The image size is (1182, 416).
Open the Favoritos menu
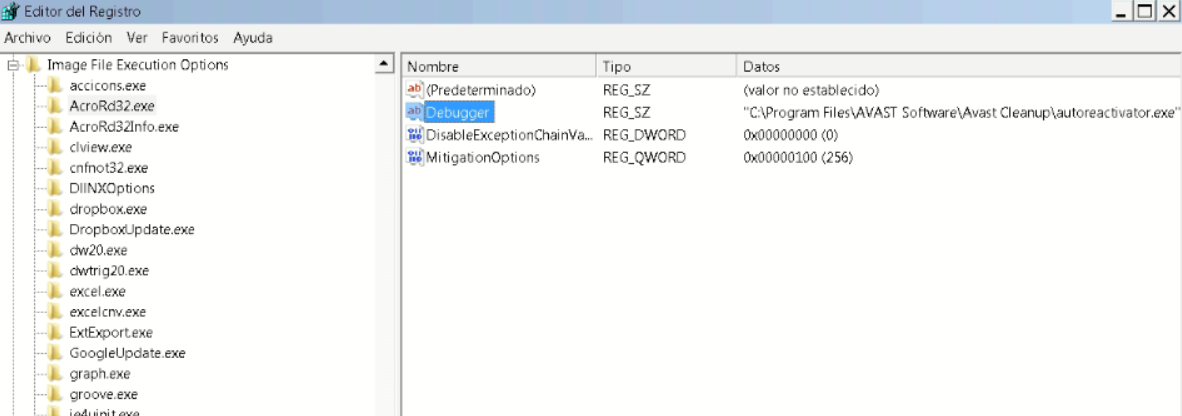point(190,38)
